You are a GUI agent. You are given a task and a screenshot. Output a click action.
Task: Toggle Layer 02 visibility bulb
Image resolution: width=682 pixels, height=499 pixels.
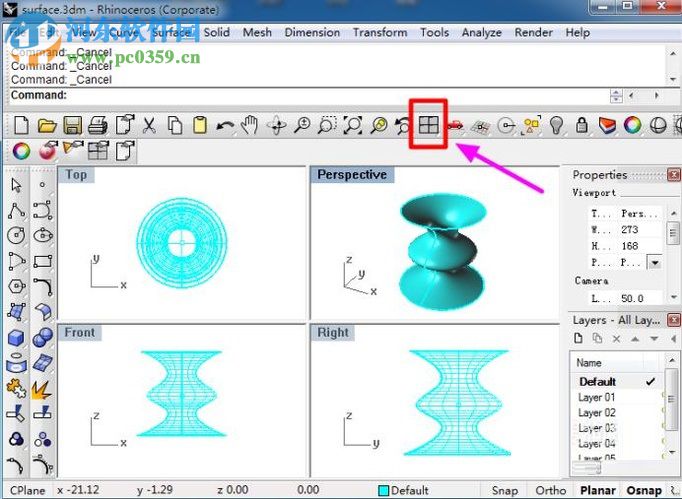[x=663, y=410]
